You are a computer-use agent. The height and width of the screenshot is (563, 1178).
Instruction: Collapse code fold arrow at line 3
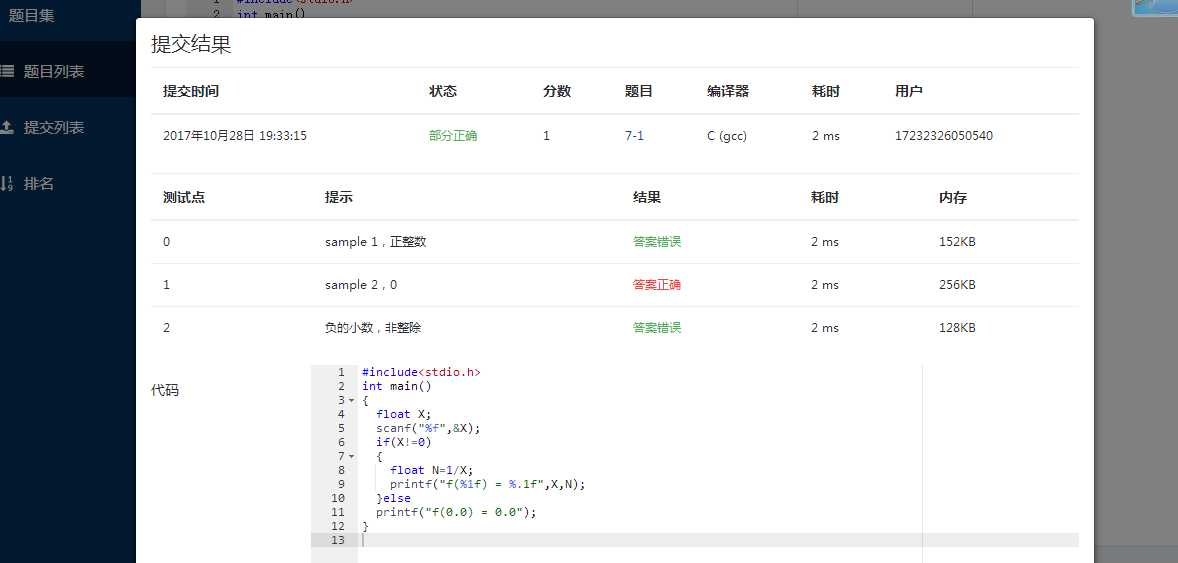352,401
